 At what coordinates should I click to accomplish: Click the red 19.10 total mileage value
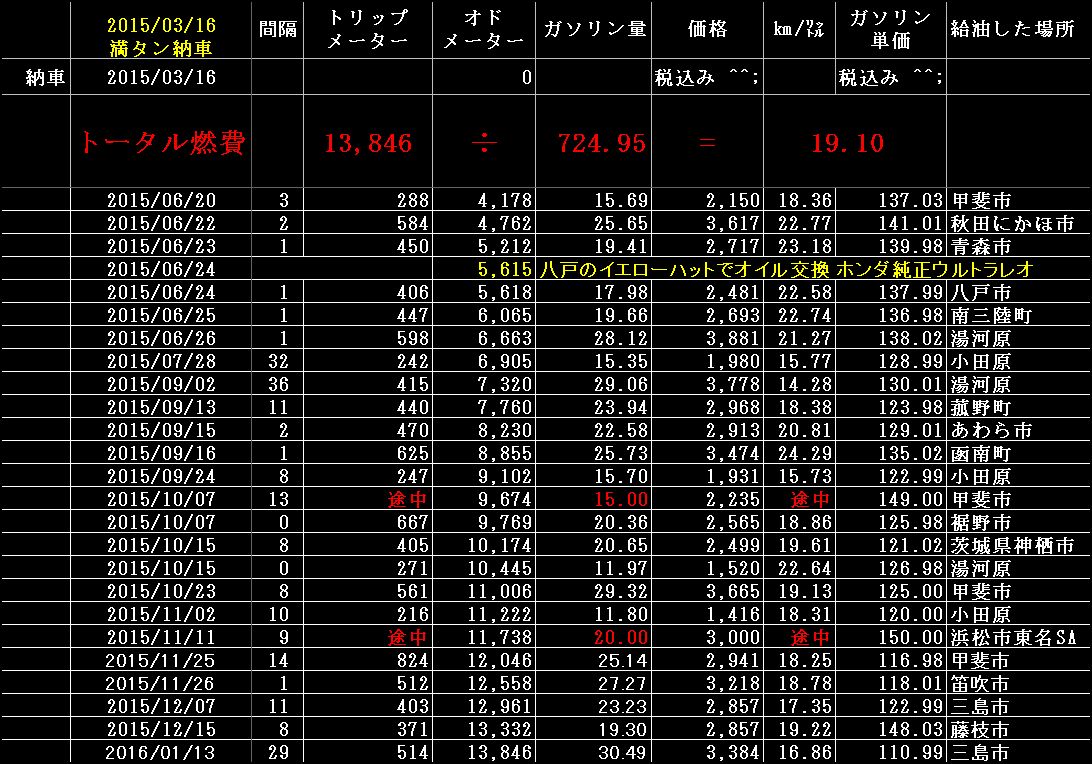pyautogui.click(x=848, y=143)
